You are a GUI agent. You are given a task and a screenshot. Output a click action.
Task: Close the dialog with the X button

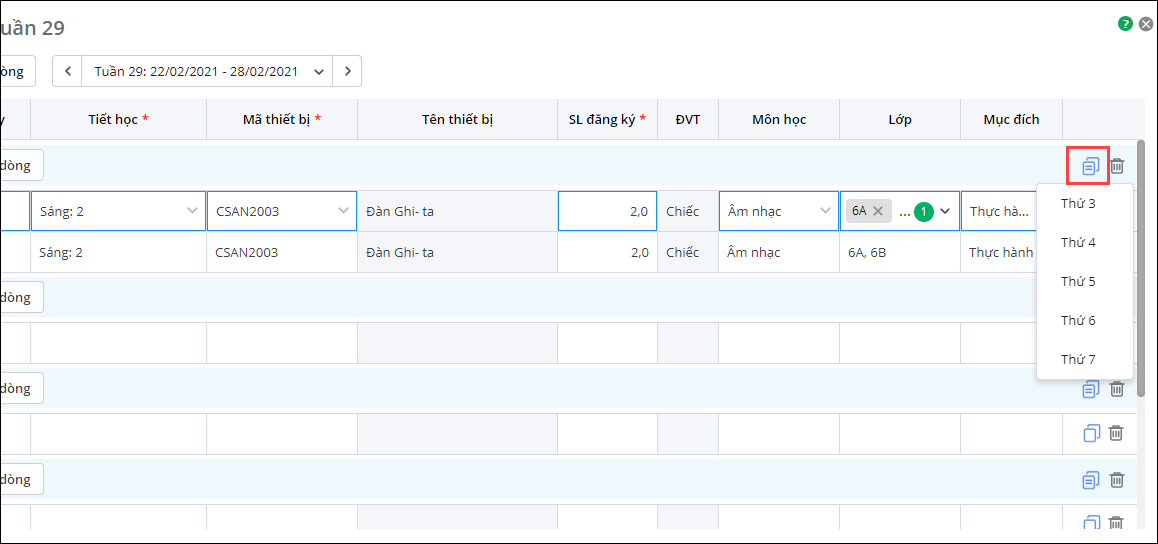[1146, 23]
